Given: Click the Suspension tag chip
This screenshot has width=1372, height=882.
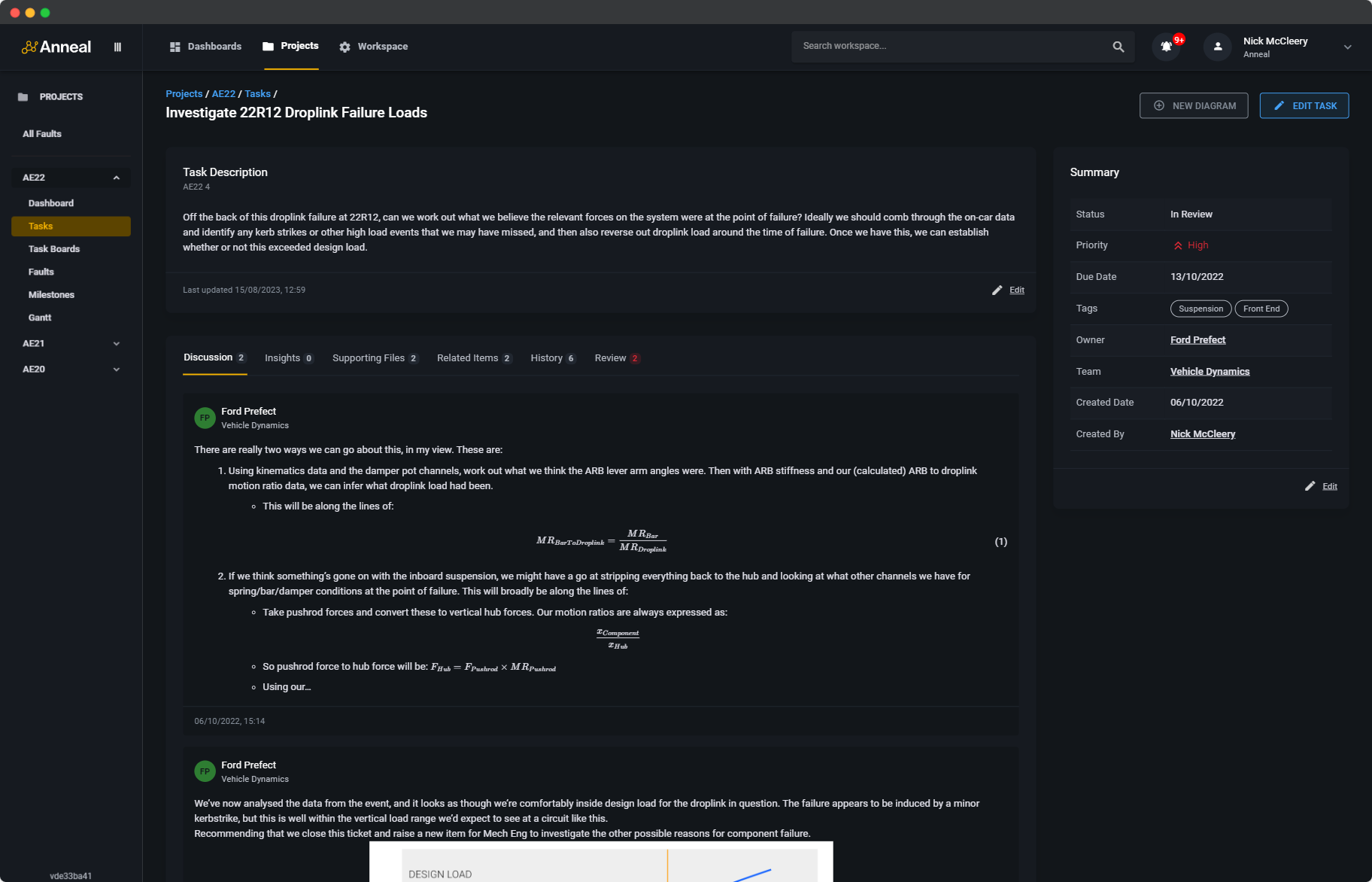Looking at the screenshot, I should click(x=1200, y=309).
